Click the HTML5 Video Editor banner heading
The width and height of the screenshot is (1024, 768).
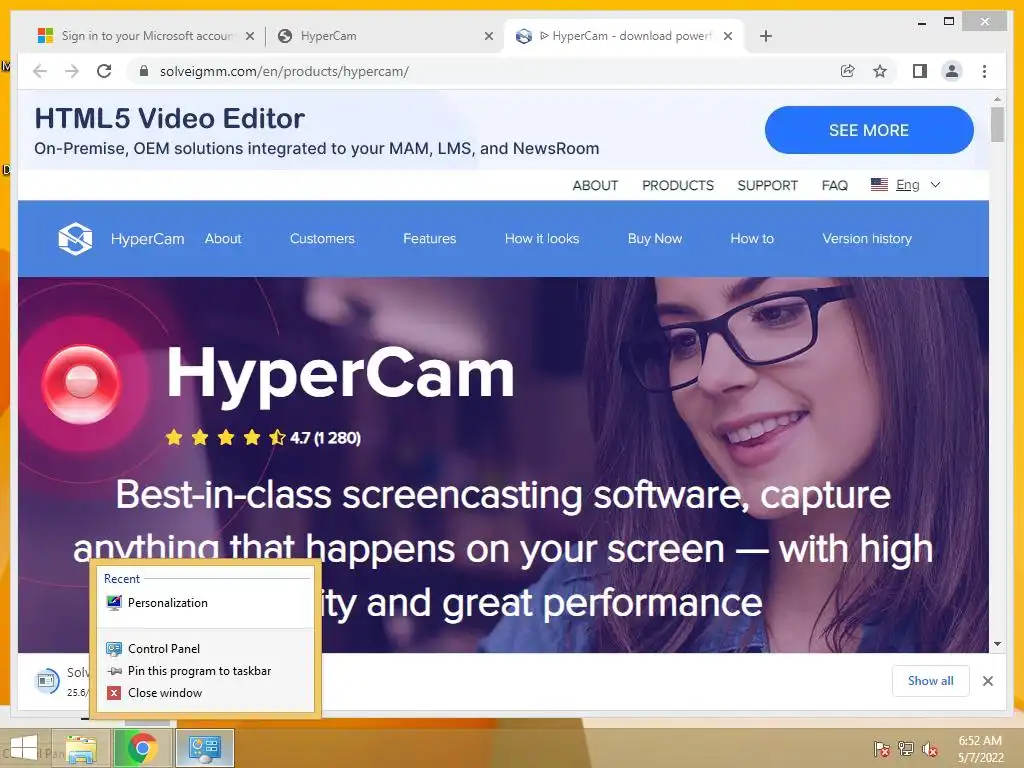(x=169, y=118)
